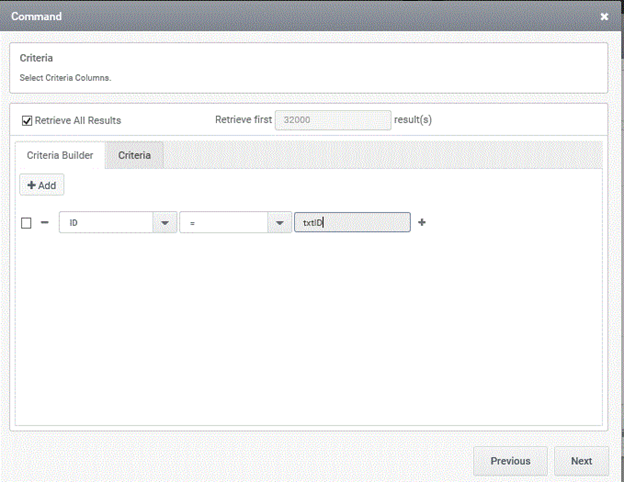This screenshot has height=482, width=624.
Task: Click the plus icon after txtID field
Action: pos(422,222)
